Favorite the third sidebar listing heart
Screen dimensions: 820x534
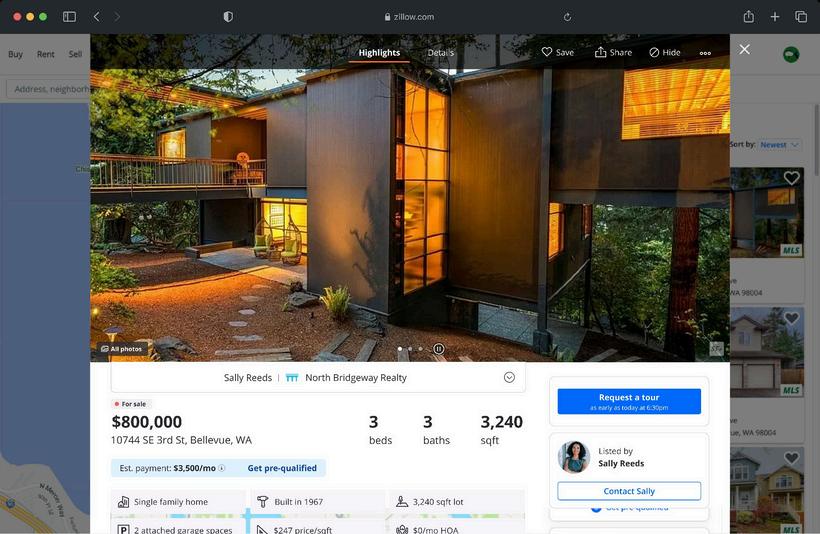(791, 458)
